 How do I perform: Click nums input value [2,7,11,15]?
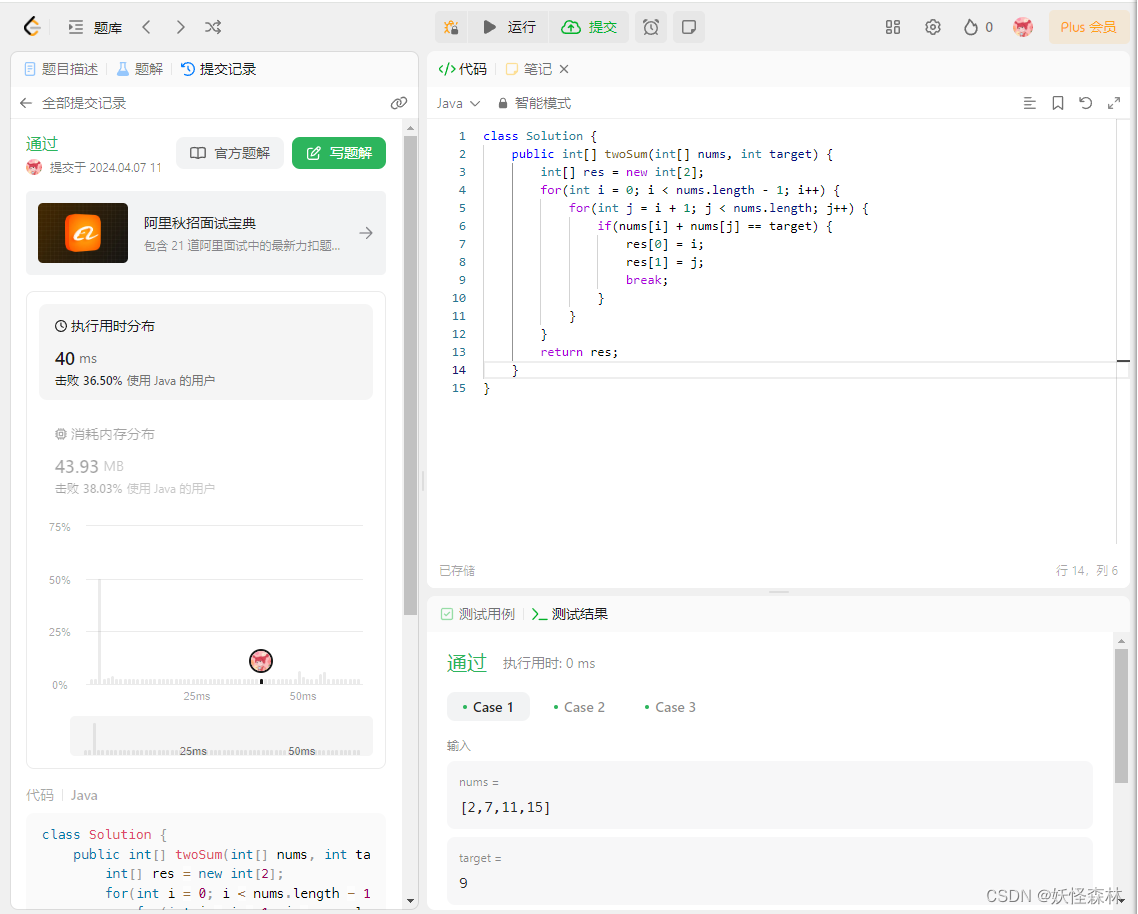506,807
